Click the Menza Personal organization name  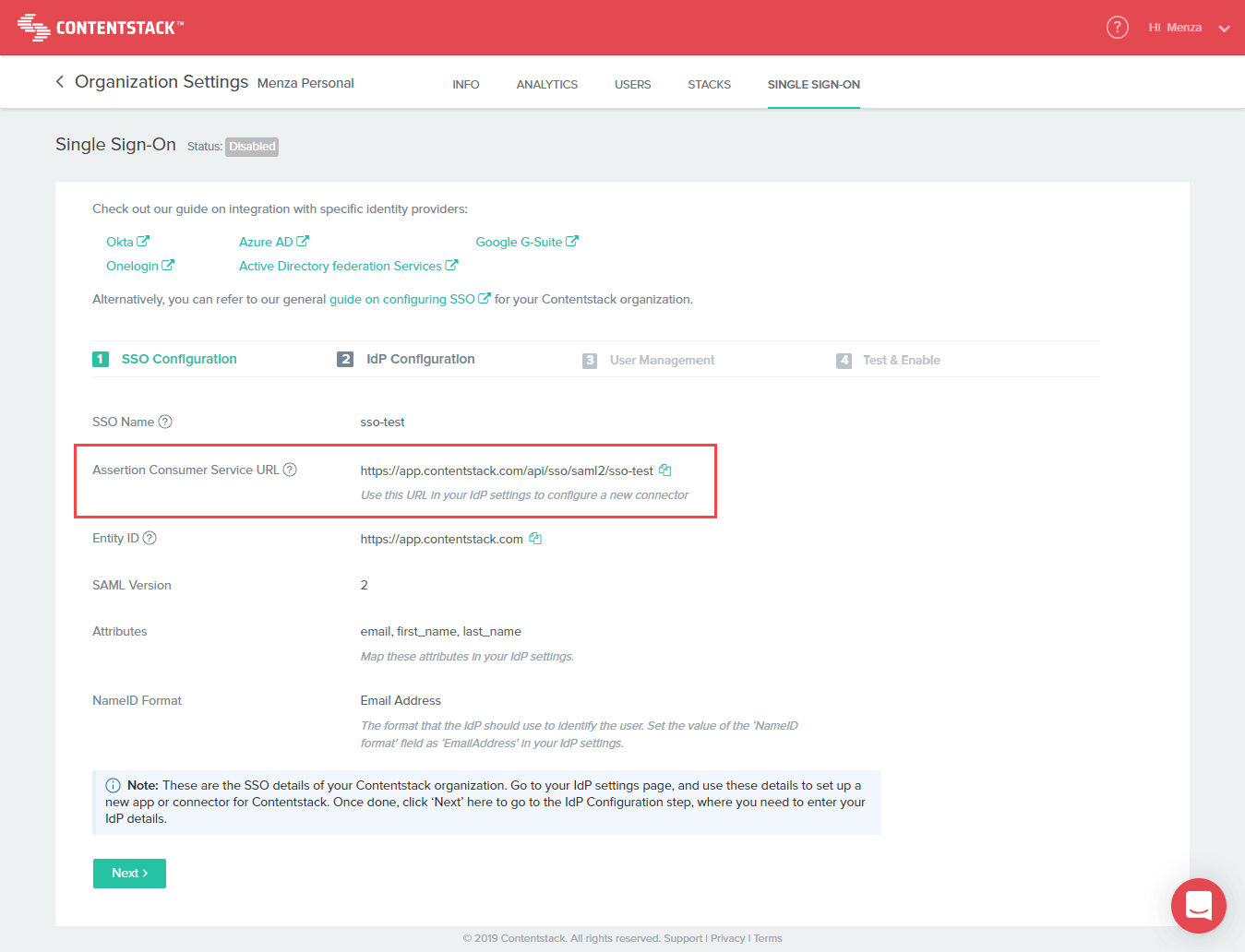pyautogui.click(x=305, y=83)
